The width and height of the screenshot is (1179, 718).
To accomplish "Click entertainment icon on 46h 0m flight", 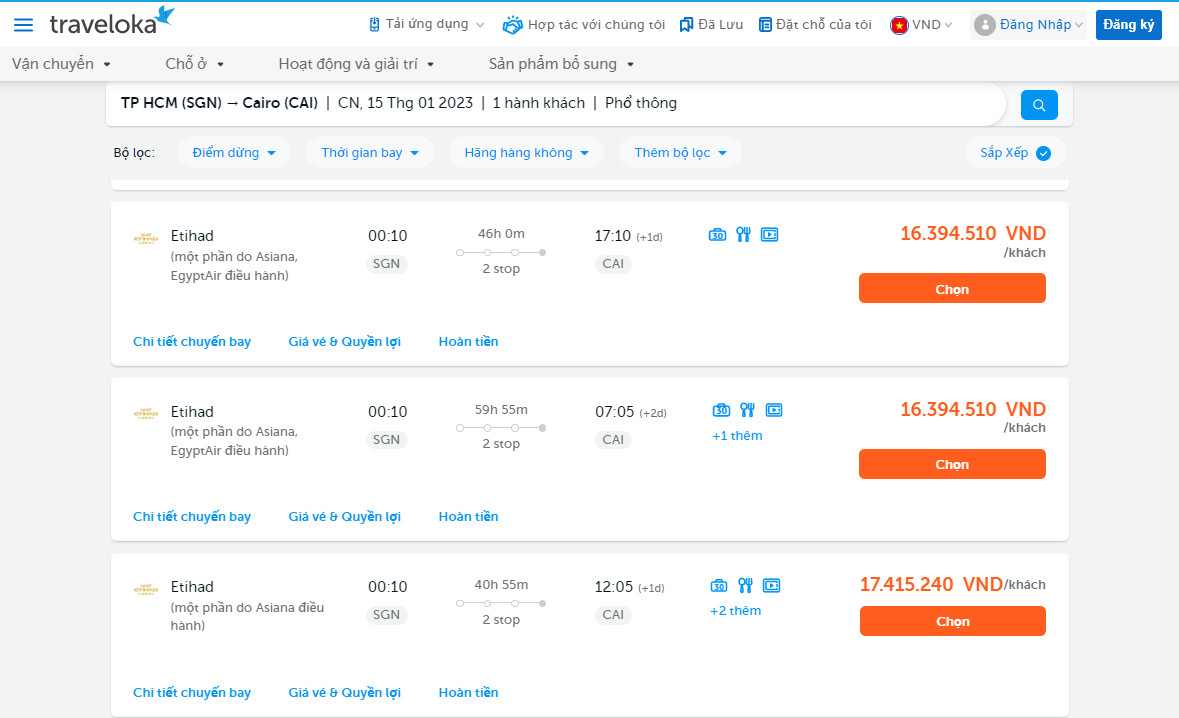I will point(769,235).
